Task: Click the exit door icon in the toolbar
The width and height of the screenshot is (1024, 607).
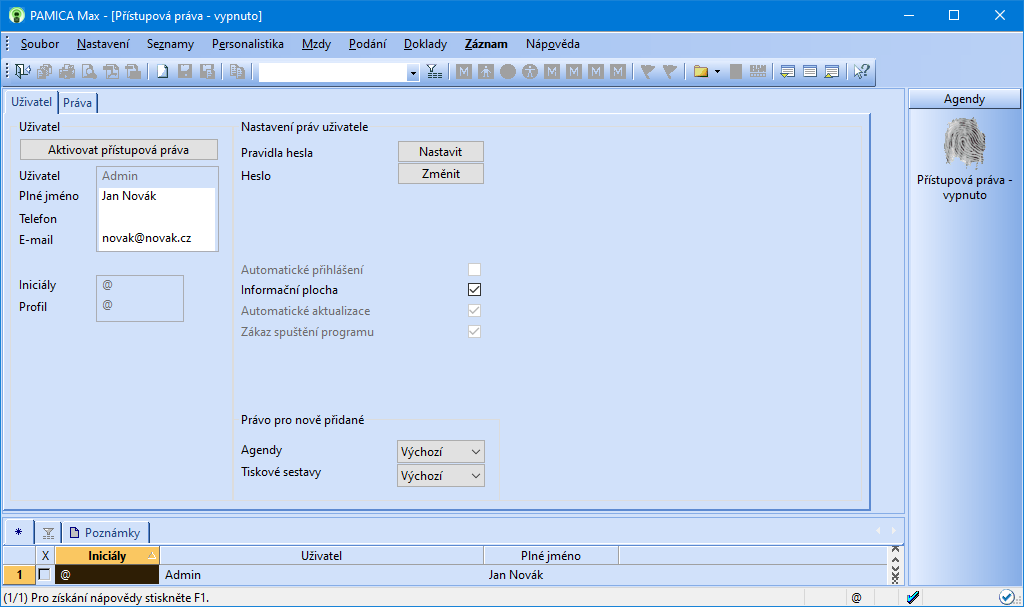Action: [22, 71]
